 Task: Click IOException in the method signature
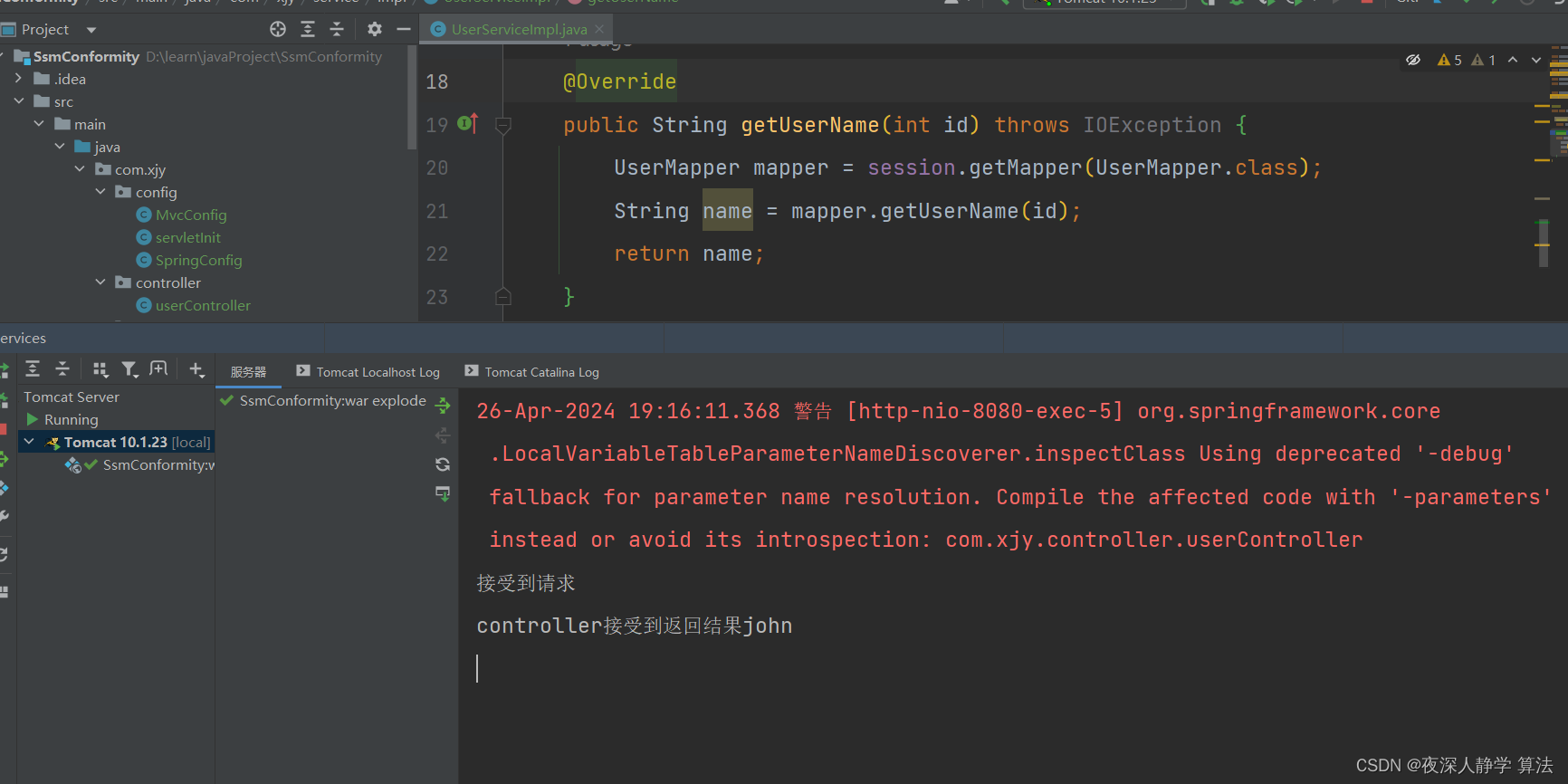[1152, 125]
